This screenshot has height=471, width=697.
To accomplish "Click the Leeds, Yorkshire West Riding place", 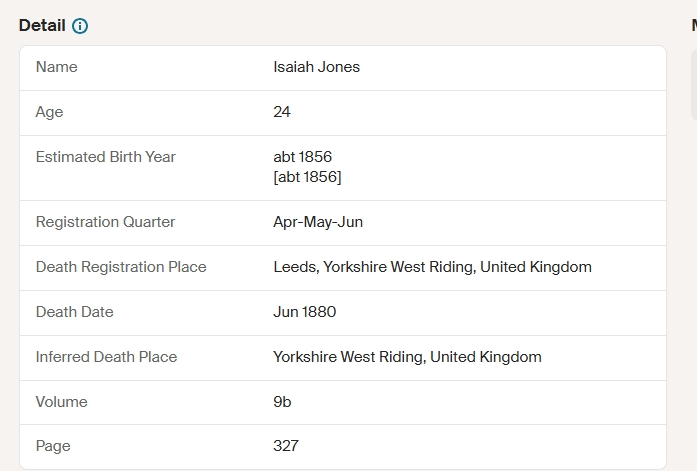I will [433, 267].
